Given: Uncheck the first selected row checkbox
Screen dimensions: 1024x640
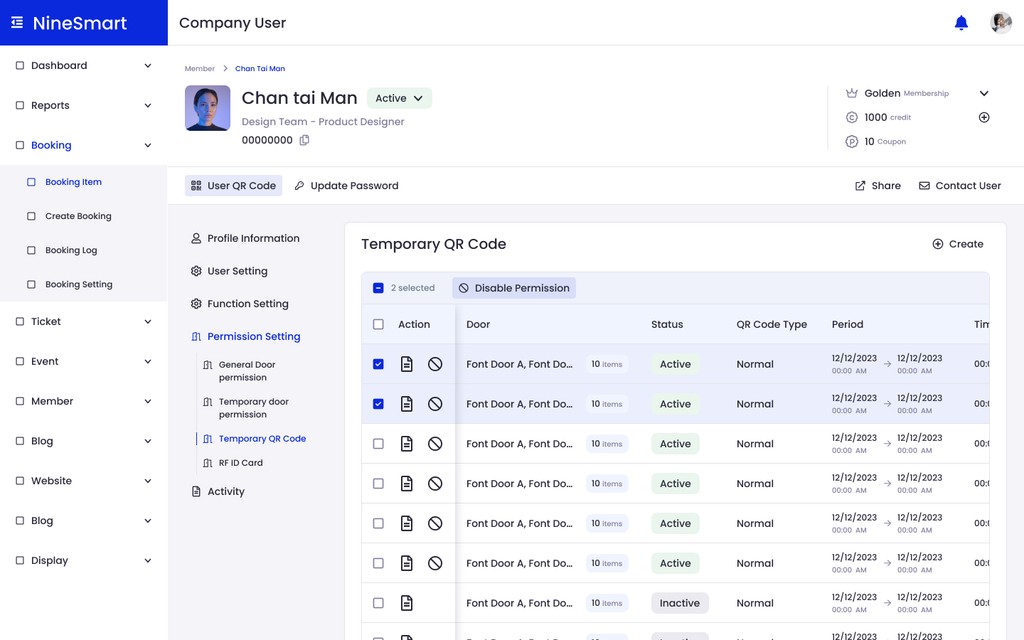Looking at the screenshot, I should [378, 364].
